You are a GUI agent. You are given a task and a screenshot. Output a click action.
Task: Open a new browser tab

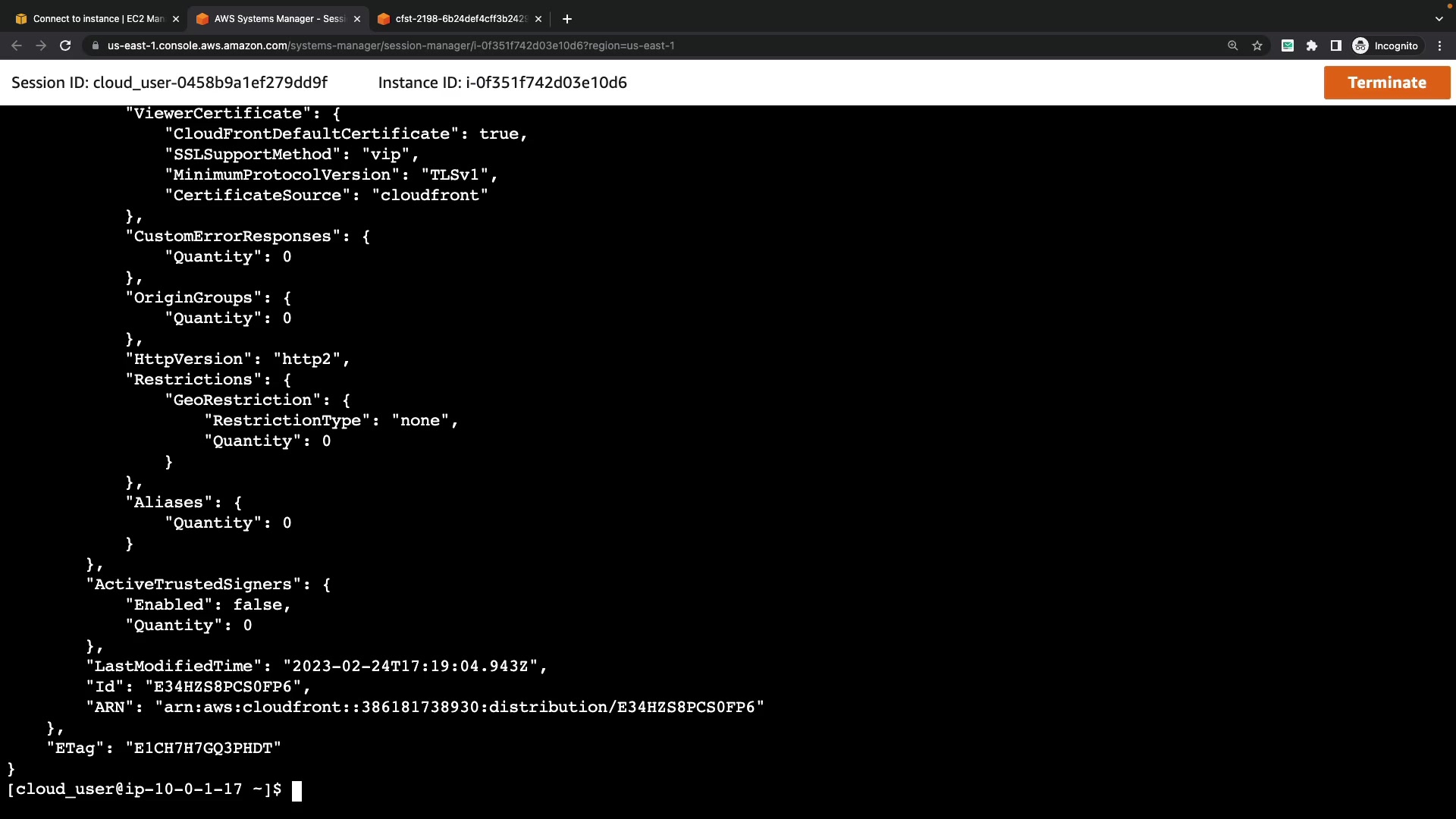tap(567, 19)
